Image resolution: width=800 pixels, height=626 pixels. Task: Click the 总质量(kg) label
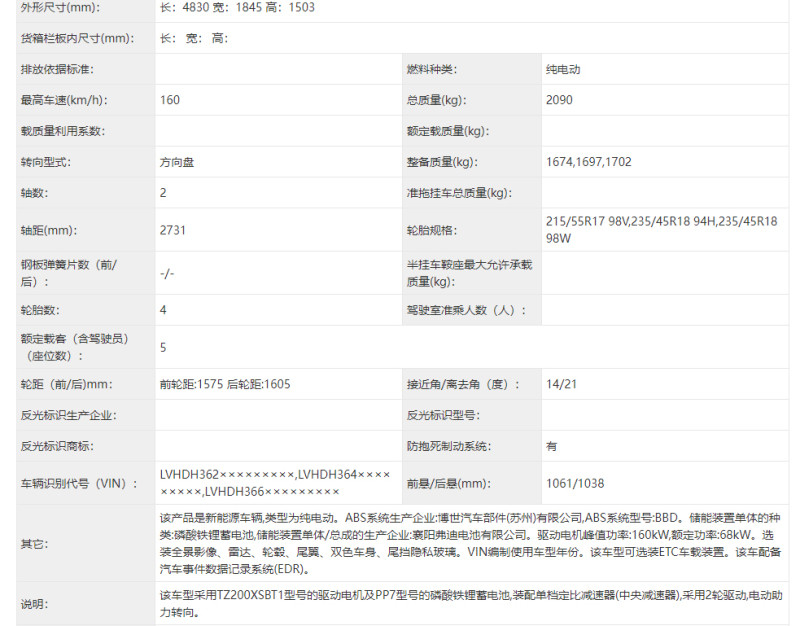tap(437, 100)
